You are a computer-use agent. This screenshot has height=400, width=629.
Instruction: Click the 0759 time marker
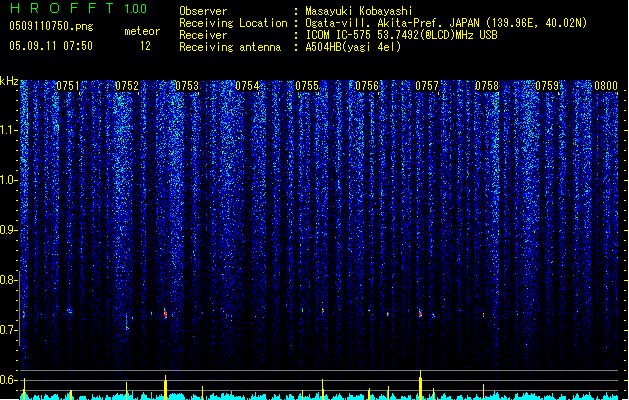pos(547,86)
